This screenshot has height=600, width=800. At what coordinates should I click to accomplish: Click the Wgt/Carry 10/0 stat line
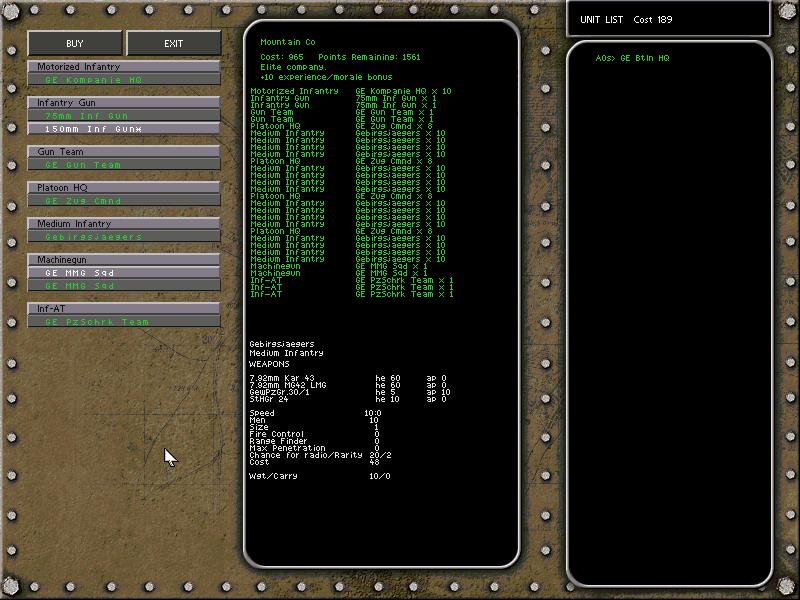(320, 476)
